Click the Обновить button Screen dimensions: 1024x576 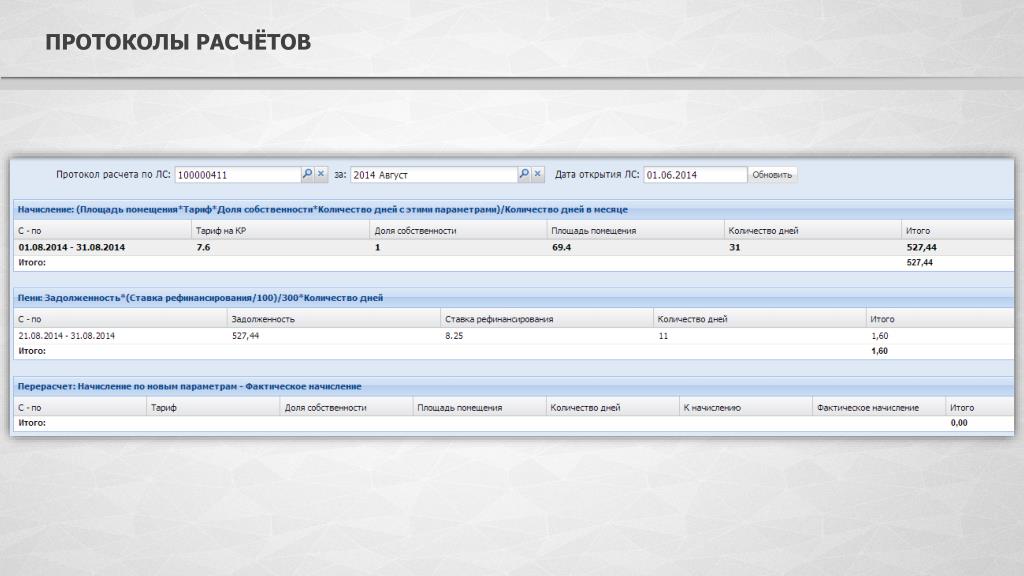tap(772, 175)
